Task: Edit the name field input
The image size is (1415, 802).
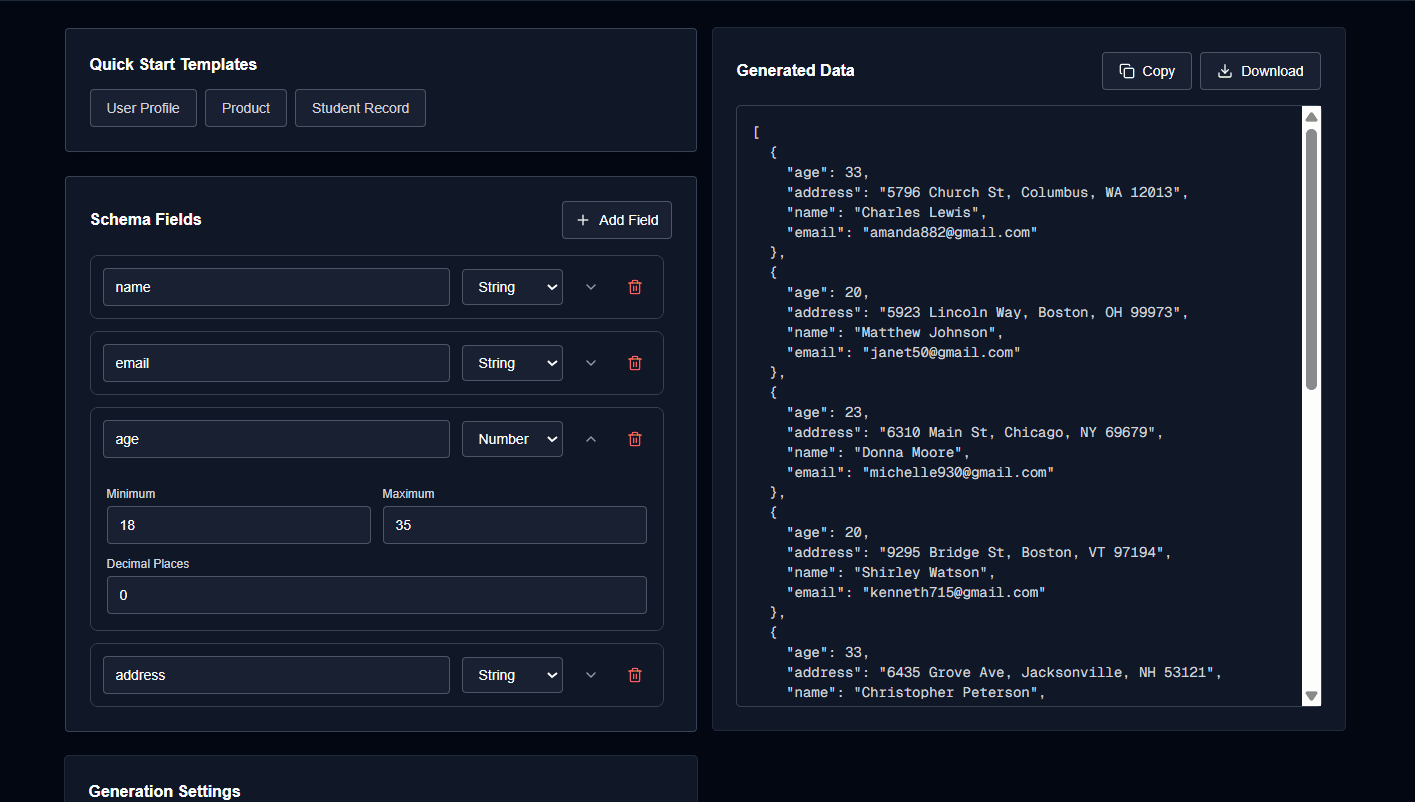Action: (276, 287)
